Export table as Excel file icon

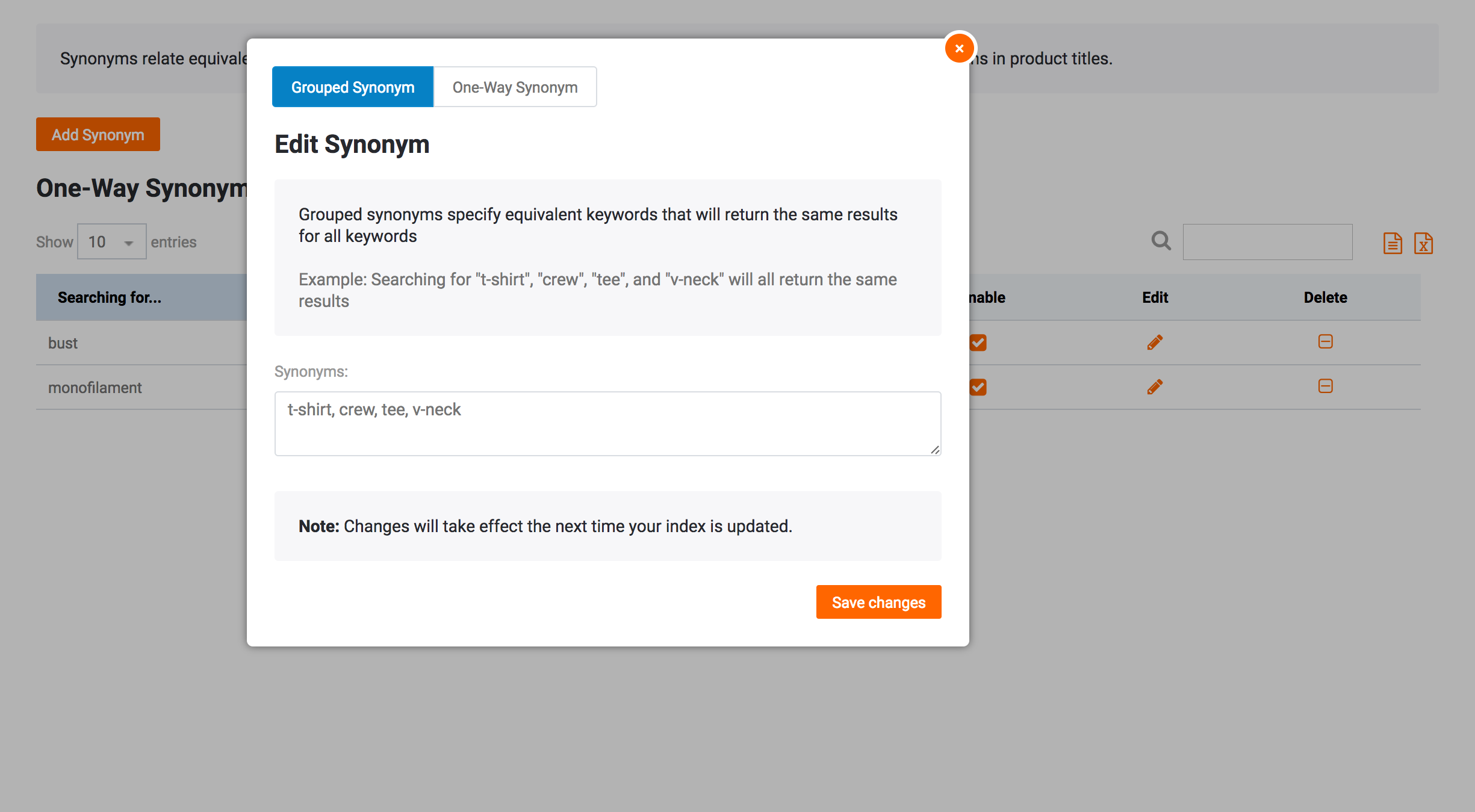pyautogui.click(x=1423, y=243)
